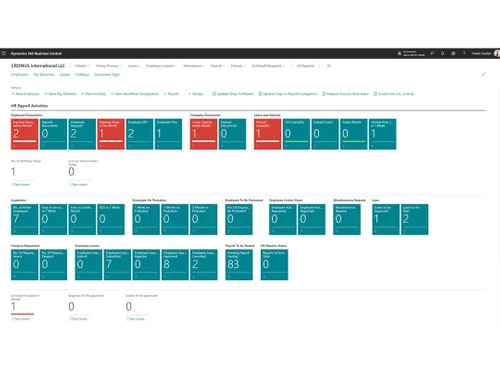This screenshot has height=375, width=500.
Task: Click plus icon for New Workflow Designation
Action: pyautogui.click(x=112, y=94)
